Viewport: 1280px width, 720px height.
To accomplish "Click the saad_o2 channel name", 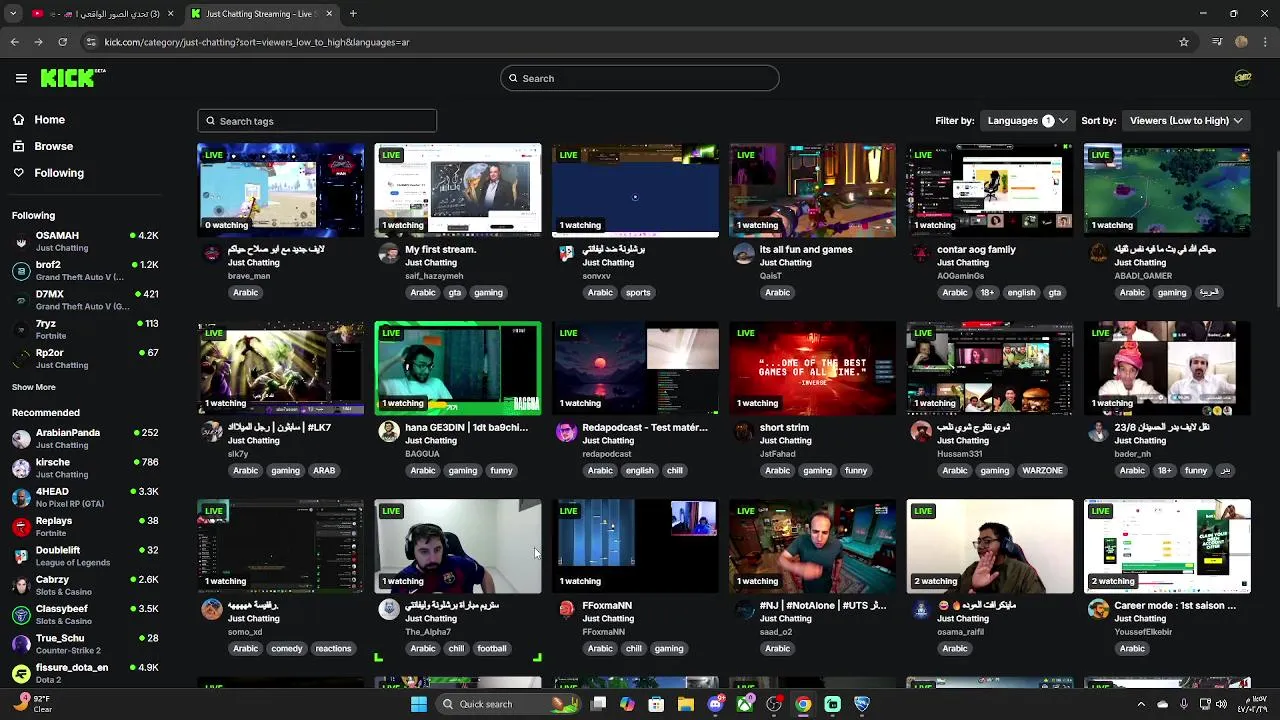I will tap(776, 632).
